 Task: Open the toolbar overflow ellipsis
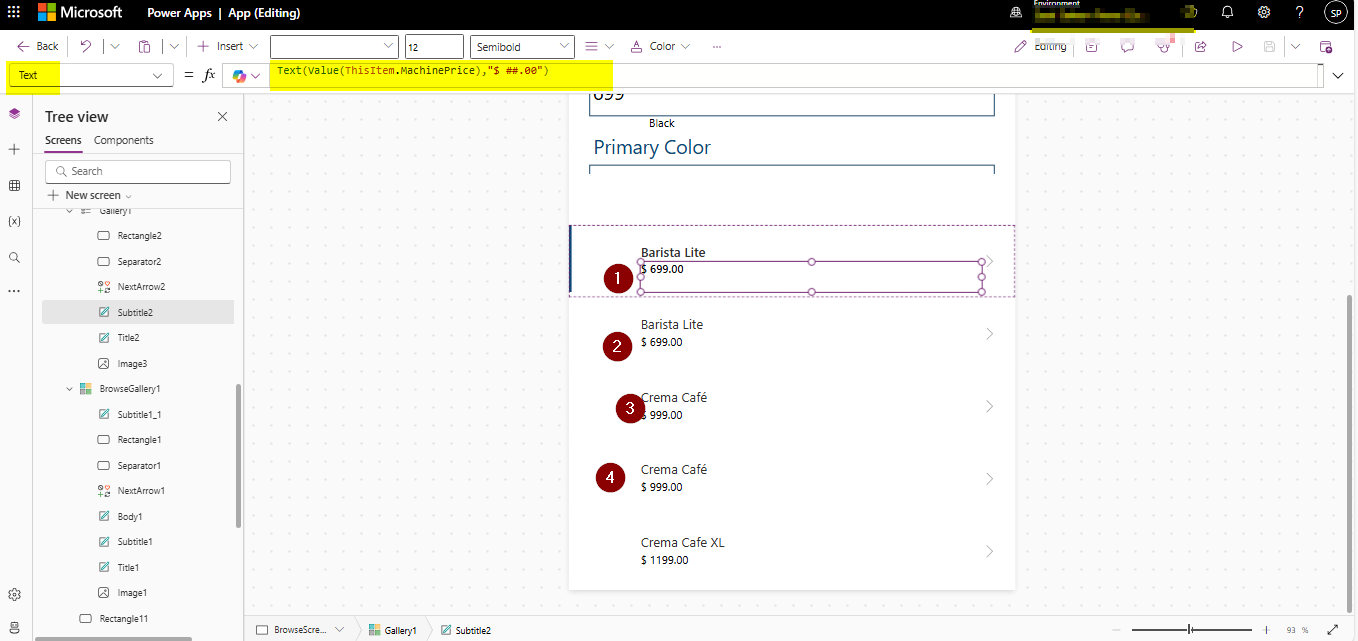tap(717, 46)
